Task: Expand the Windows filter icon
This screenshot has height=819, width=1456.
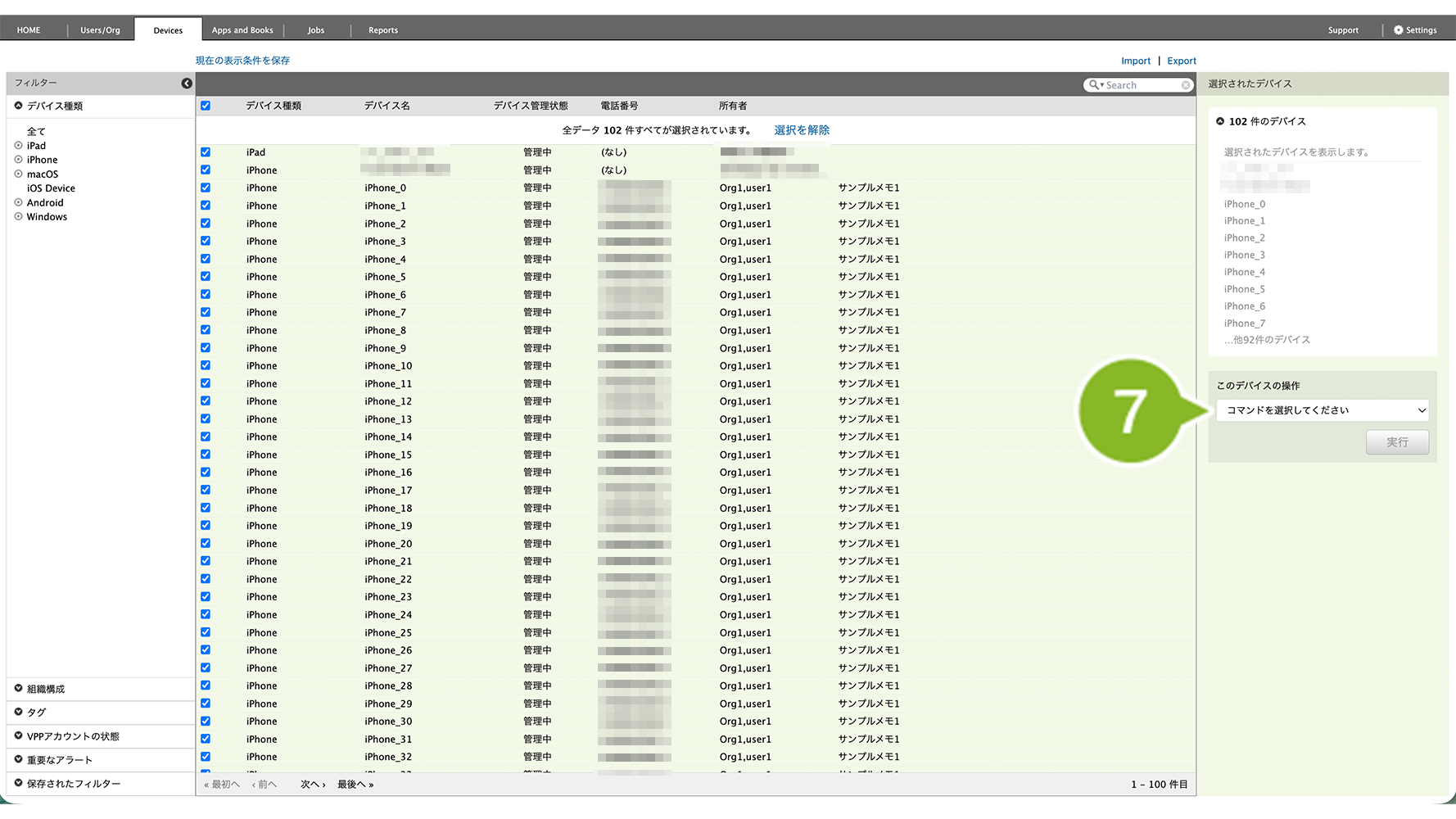Action: [x=18, y=217]
